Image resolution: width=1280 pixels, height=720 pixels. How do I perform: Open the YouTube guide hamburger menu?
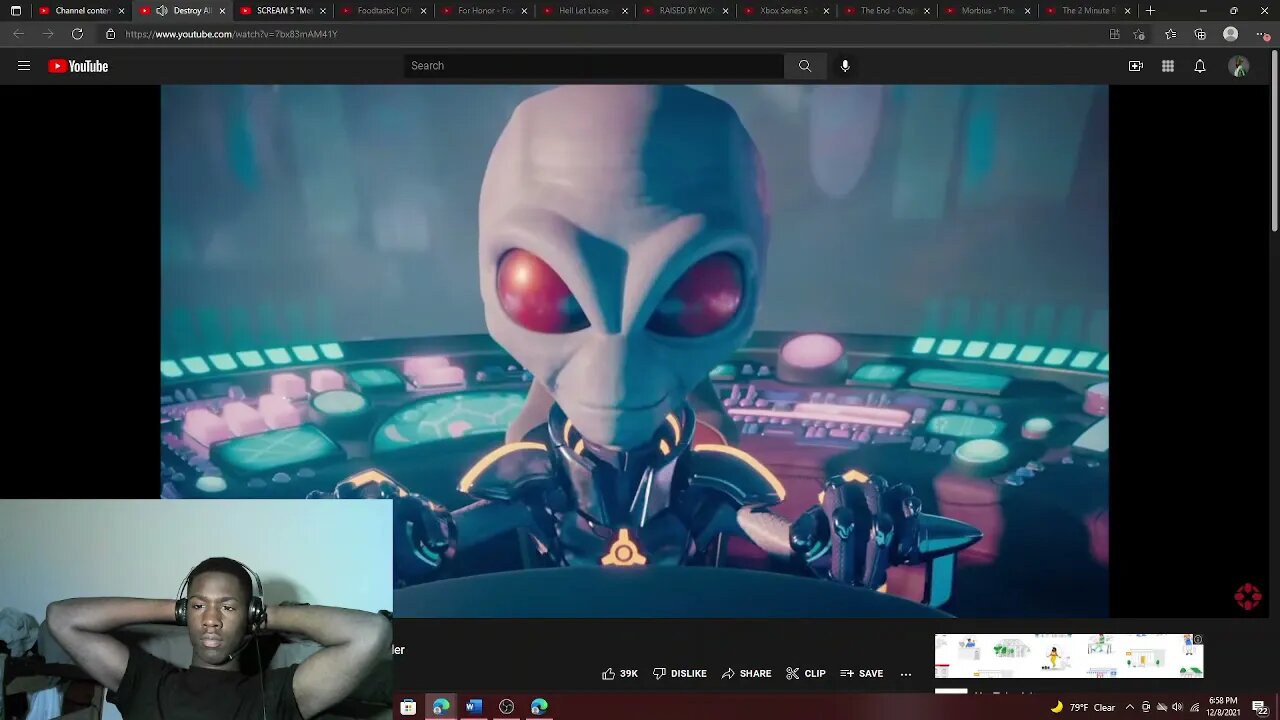tap(24, 66)
